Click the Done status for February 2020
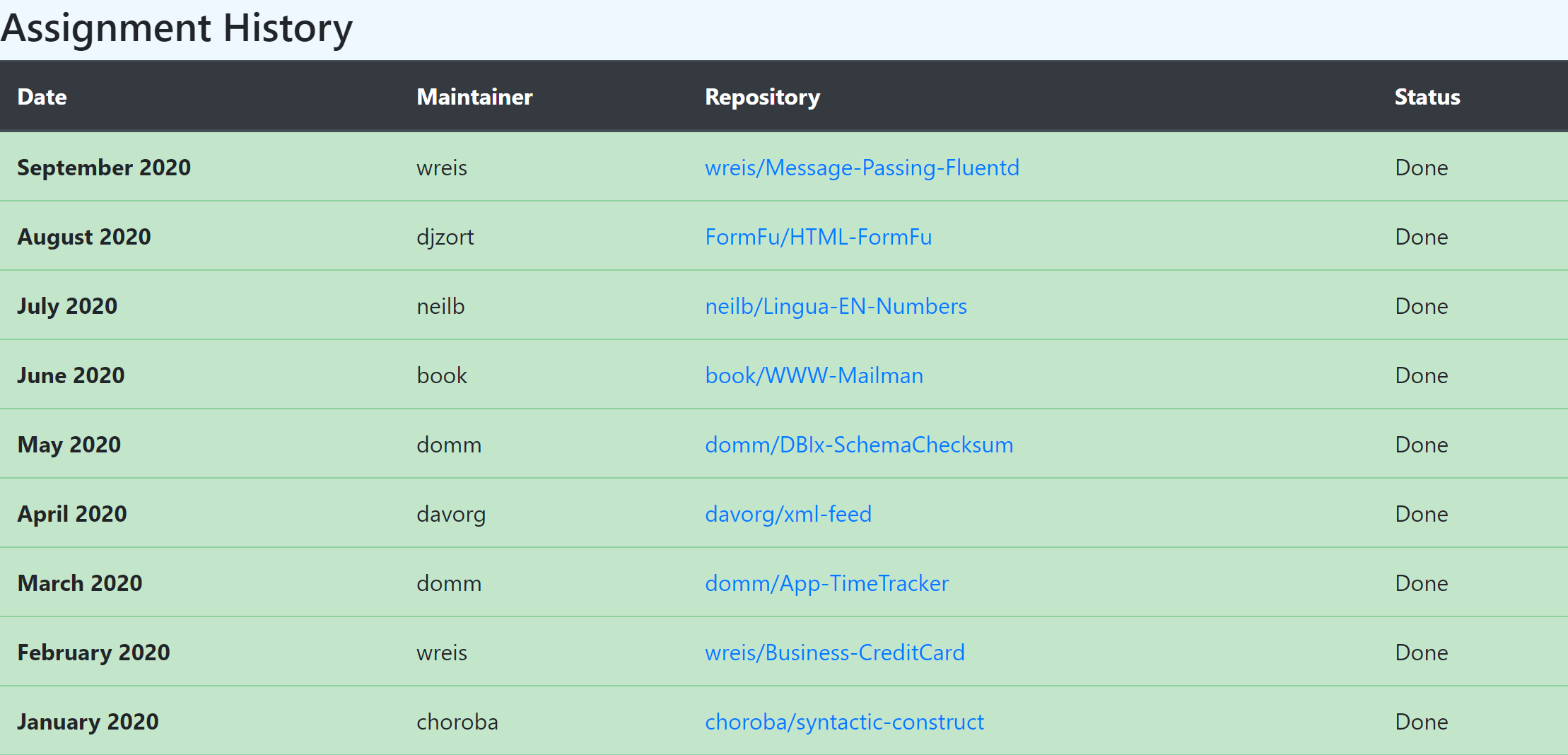The height and width of the screenshot is (755, 1568). point(1422,652)
